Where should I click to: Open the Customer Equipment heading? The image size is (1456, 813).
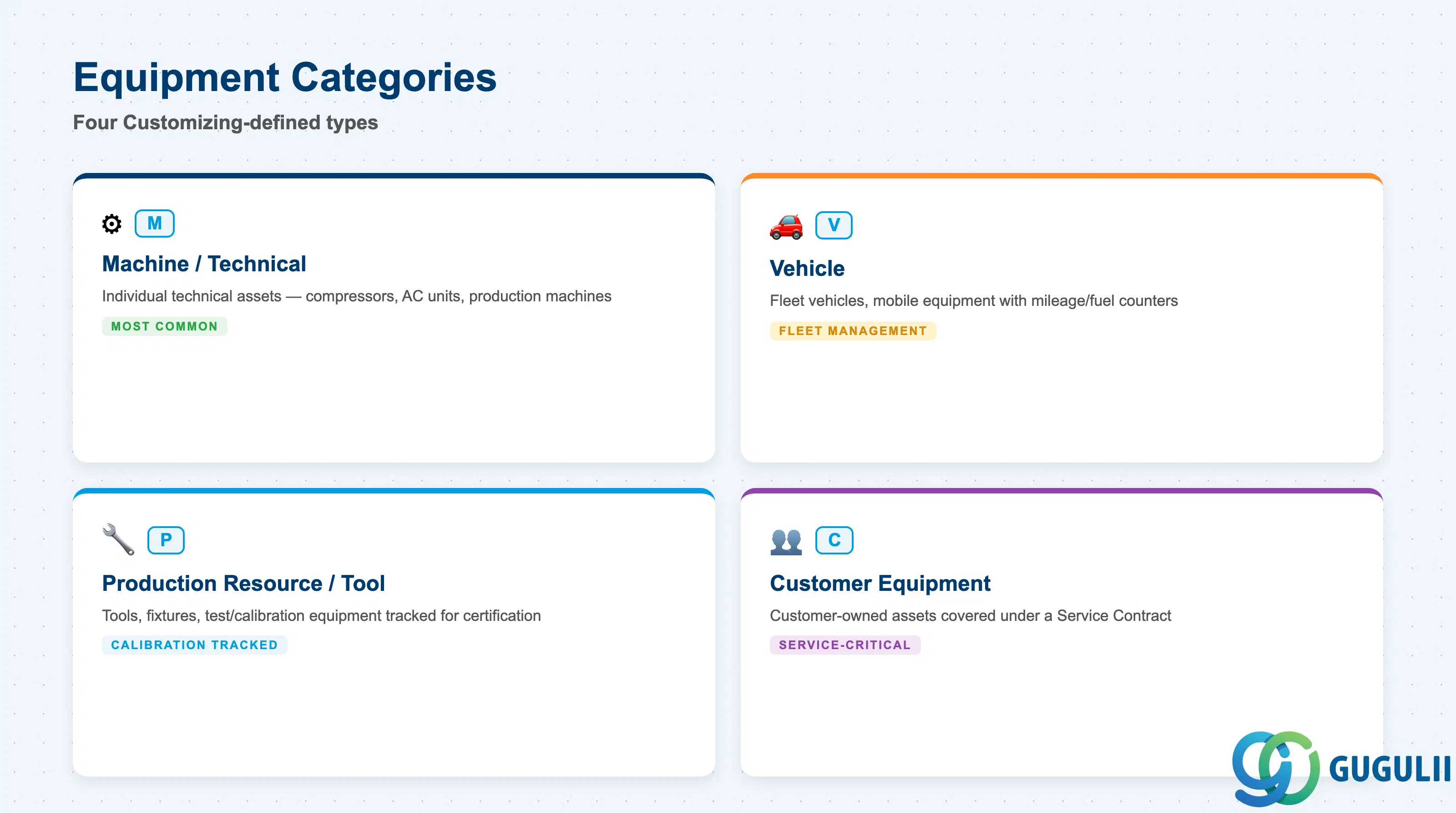880,584
